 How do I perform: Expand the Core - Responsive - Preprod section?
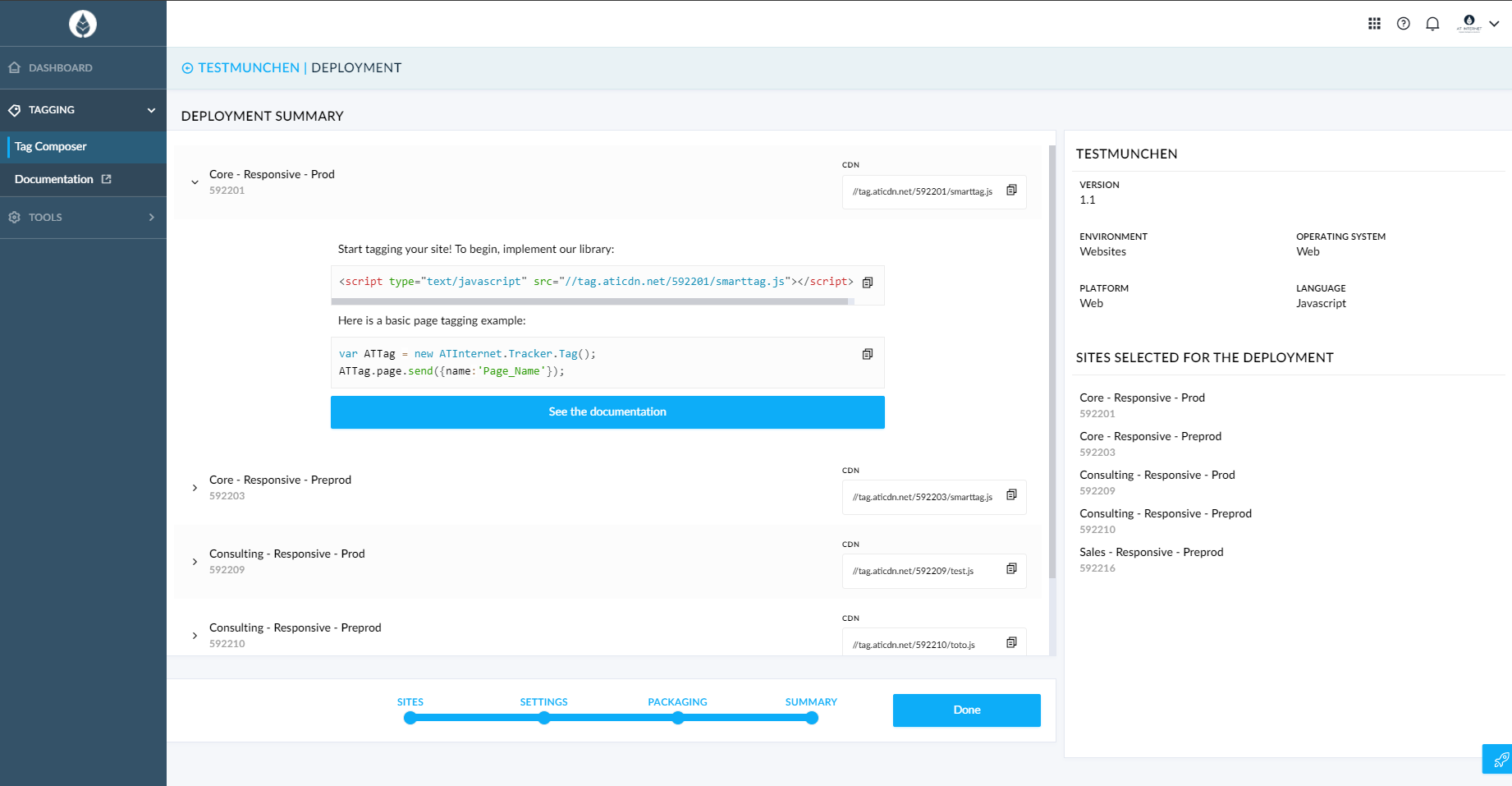(195, 488)
